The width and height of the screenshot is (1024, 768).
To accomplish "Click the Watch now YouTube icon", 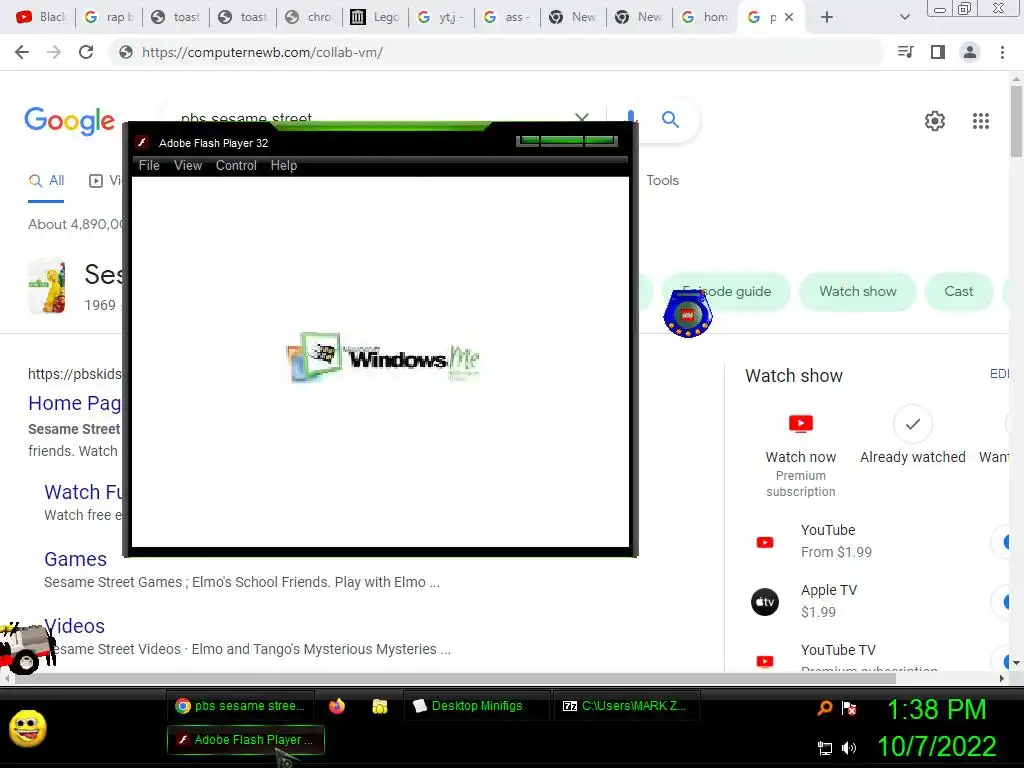I will [801, 424].
